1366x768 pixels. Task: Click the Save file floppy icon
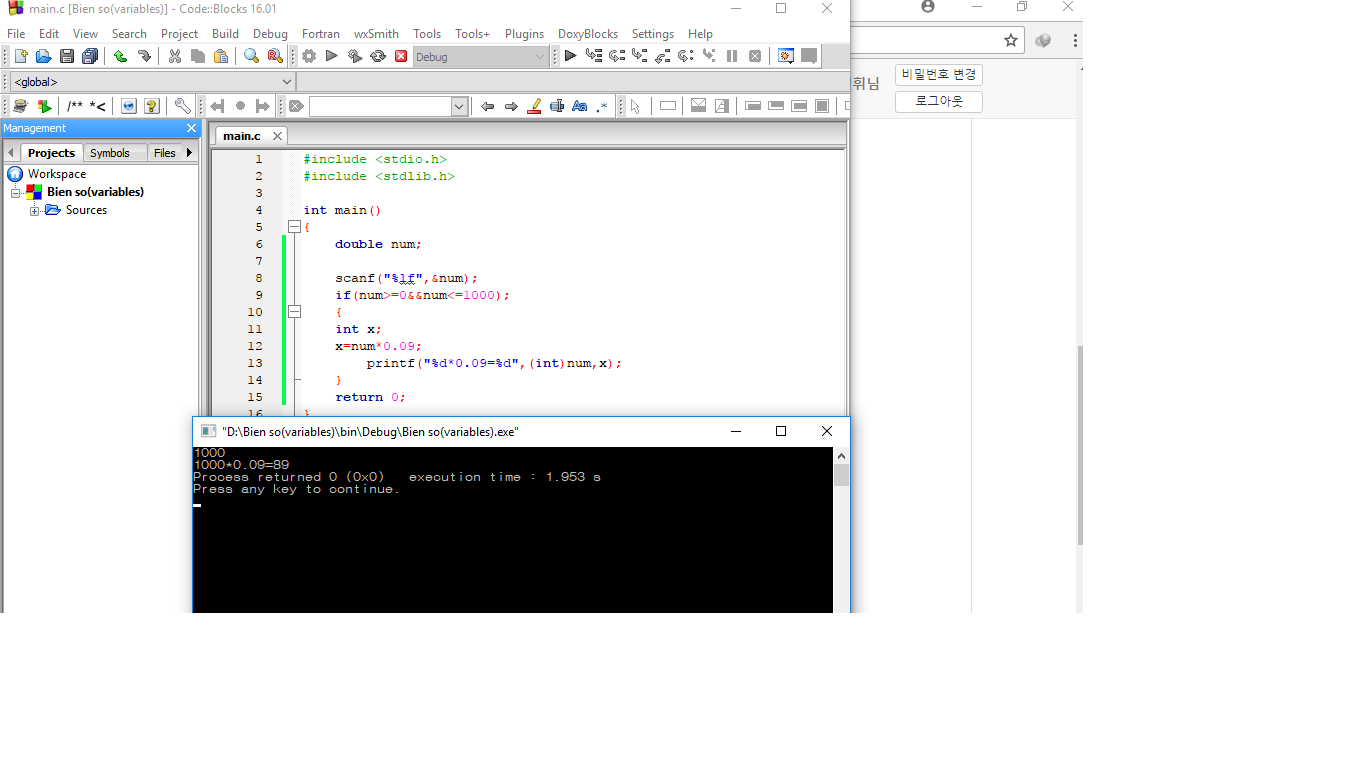[x=66, y=57]
